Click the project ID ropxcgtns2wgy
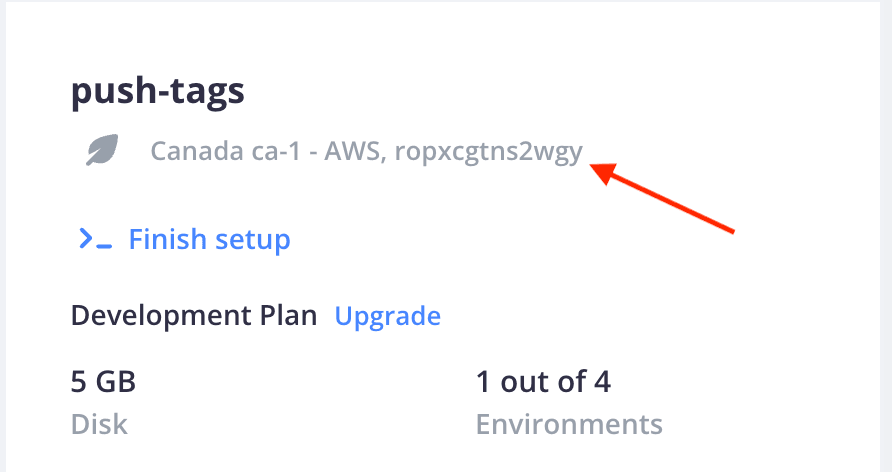This screenshot has height=472, width=892. pos(489,152)
